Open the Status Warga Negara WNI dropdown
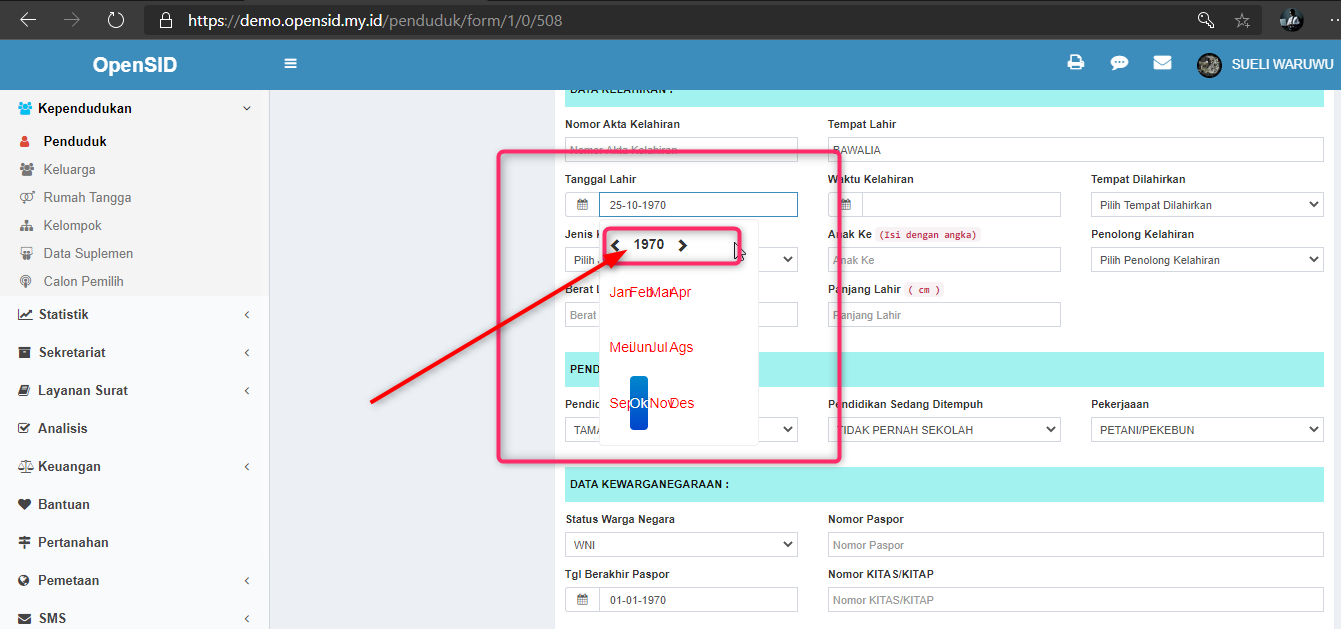The width and height of the screenshot is (1341, 629). [x=681, y=545]
